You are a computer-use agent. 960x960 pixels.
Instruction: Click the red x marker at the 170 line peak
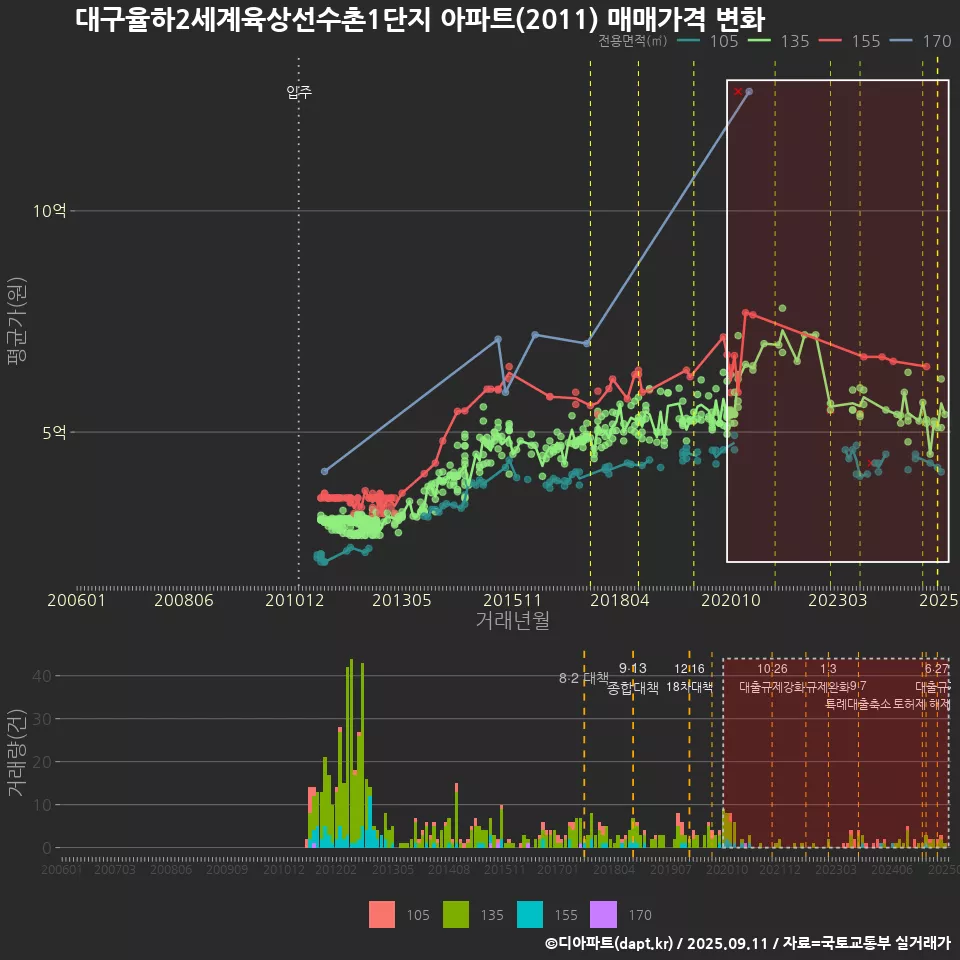tap(738, 92)
